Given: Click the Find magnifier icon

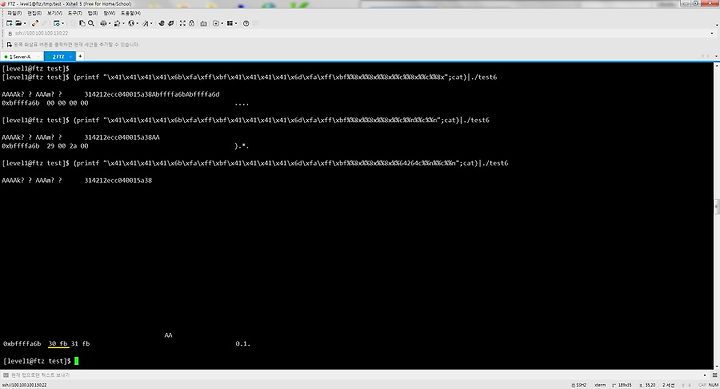Looking at the screenshot, I should pos(91,23).
